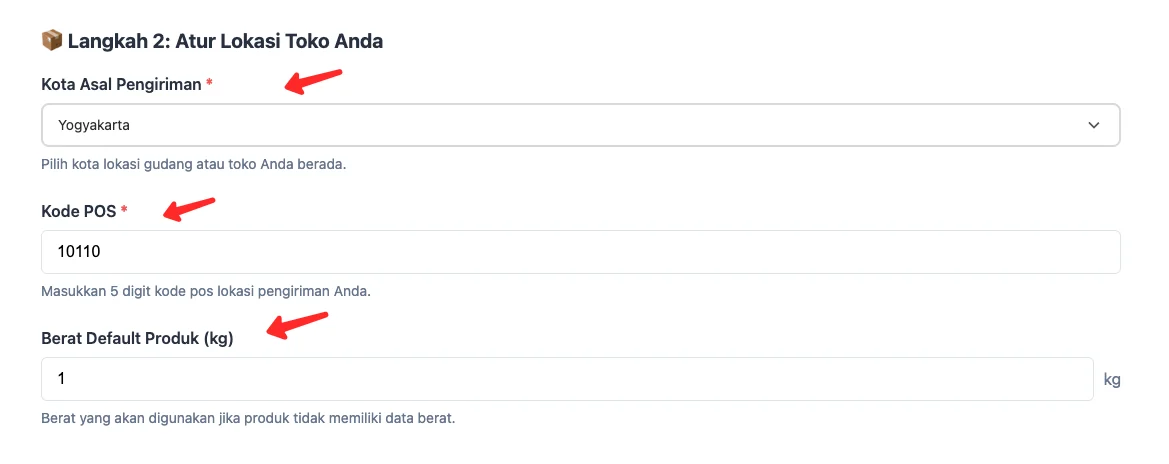Click red asterisk next to Kota Asal Pengiriman
Viewport: 1169px width, 464px height.
pyautogui.click(x=209, y=85)
